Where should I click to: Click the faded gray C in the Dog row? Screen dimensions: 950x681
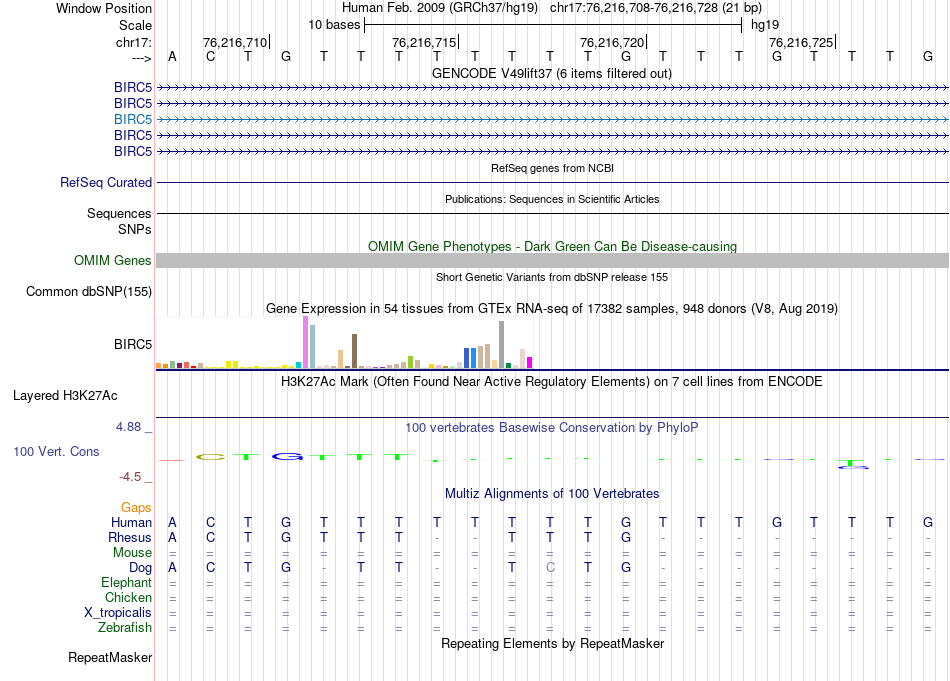[x=550, y=568]
